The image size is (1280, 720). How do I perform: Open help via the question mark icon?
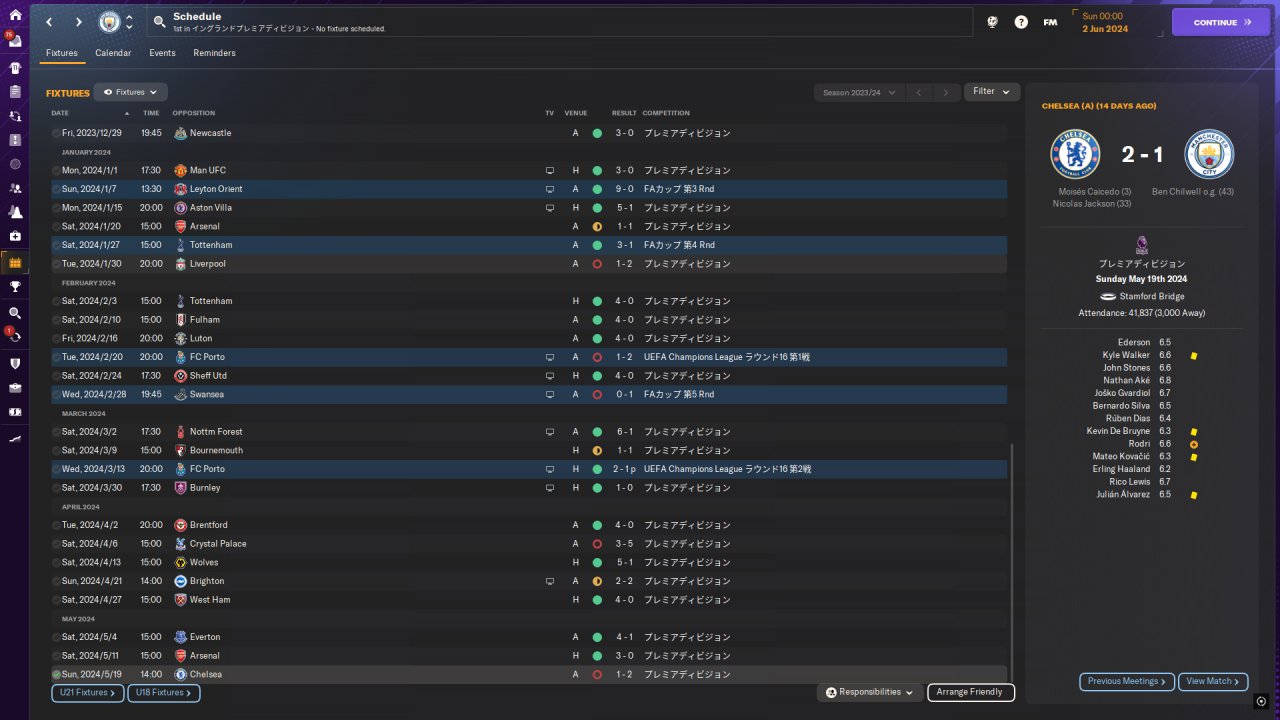point(1021,22)
